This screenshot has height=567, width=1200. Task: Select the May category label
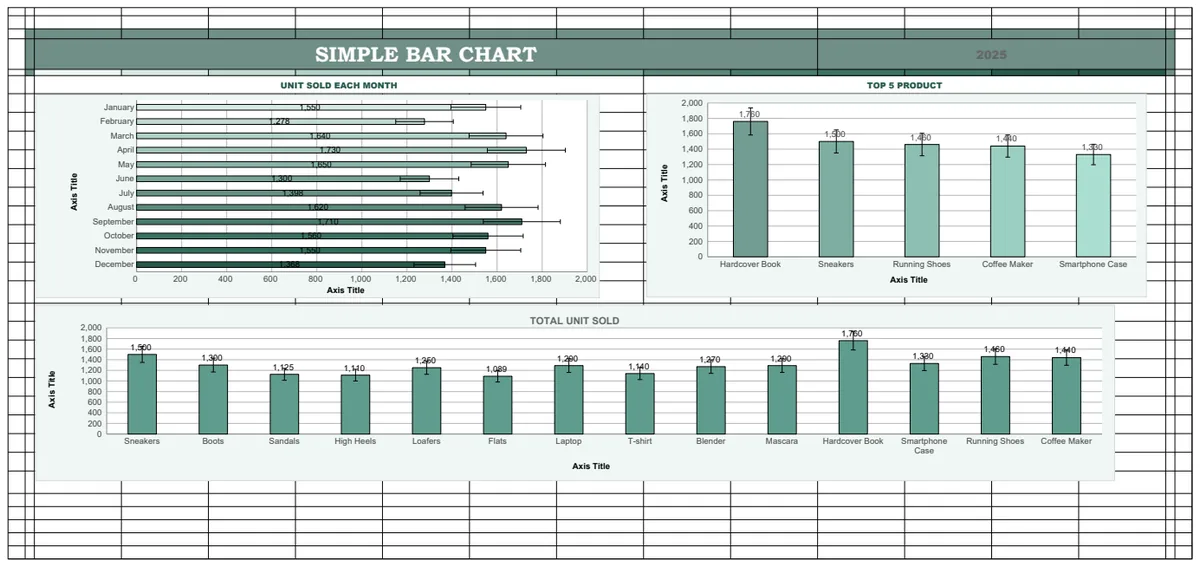[126, 164]
